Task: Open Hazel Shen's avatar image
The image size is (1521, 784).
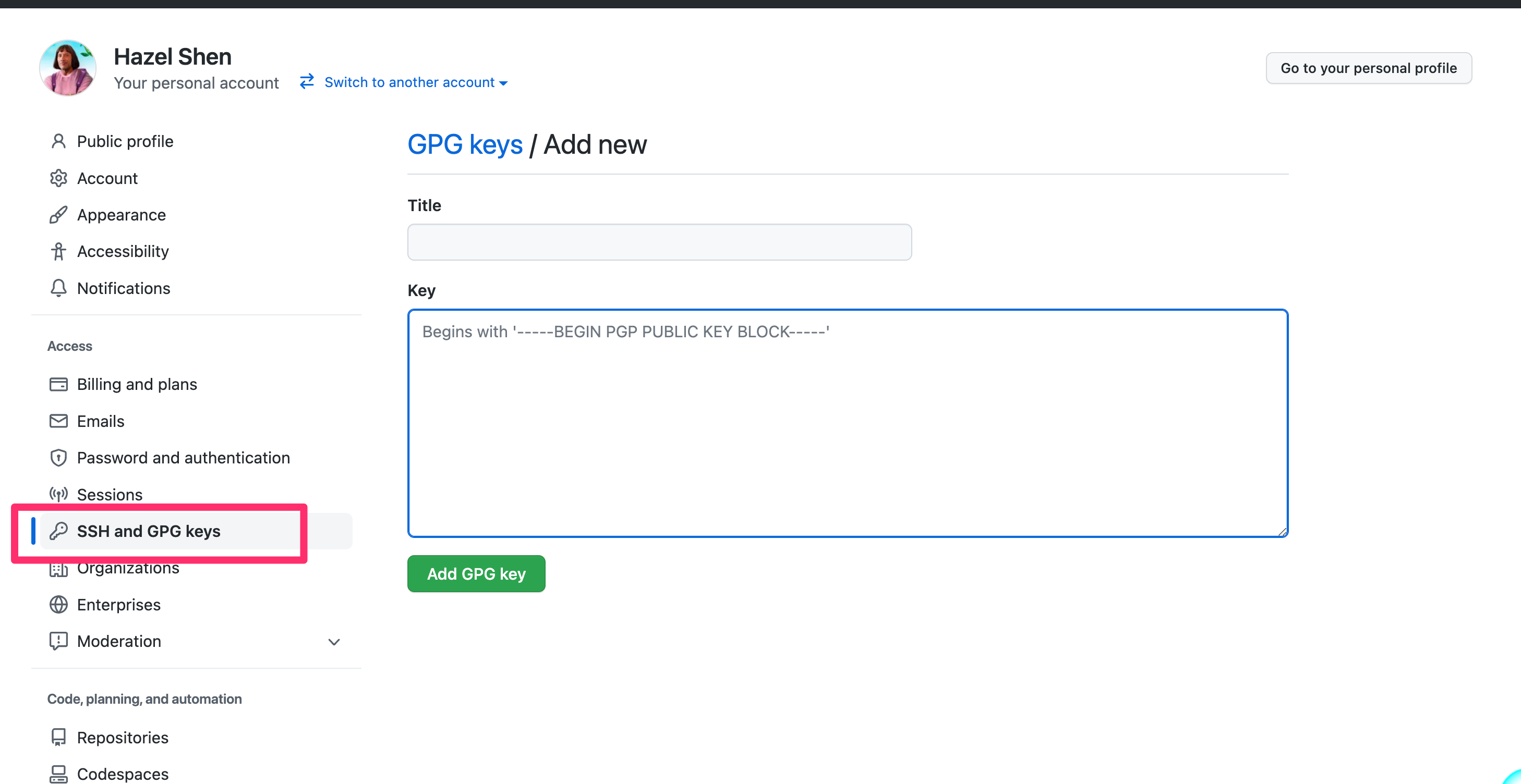Action: tap(68, 68)
